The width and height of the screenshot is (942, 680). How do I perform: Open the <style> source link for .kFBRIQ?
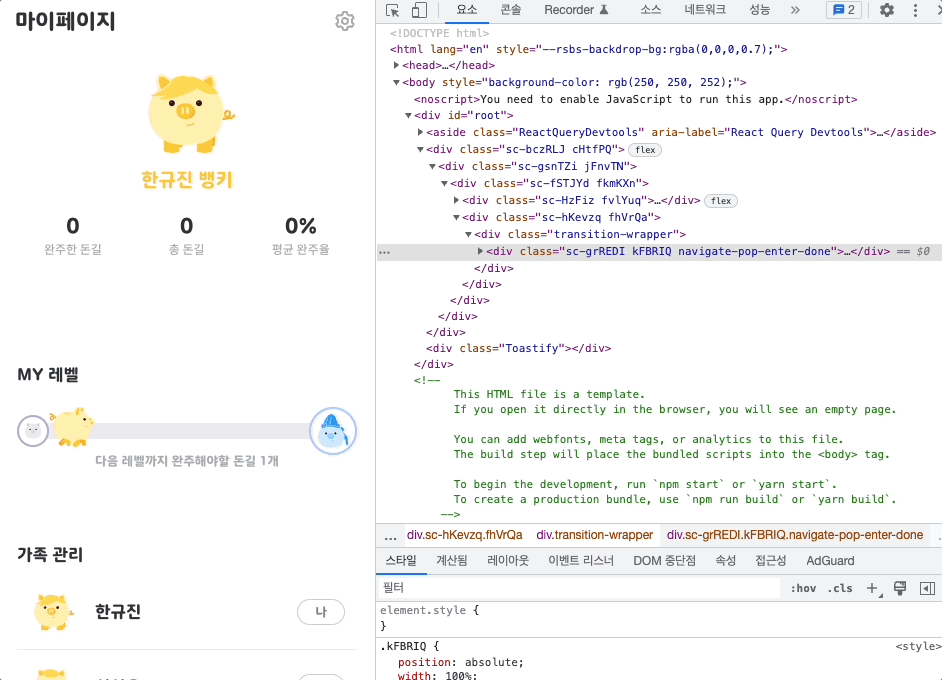[x=918, y=646]
